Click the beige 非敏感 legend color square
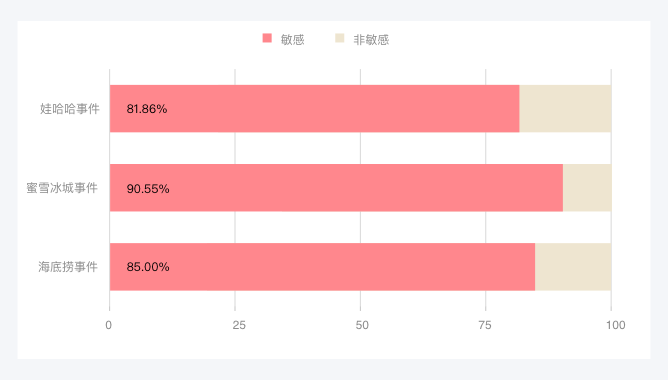Viewport: 668px width, 380px height. (x=340, y=38)
